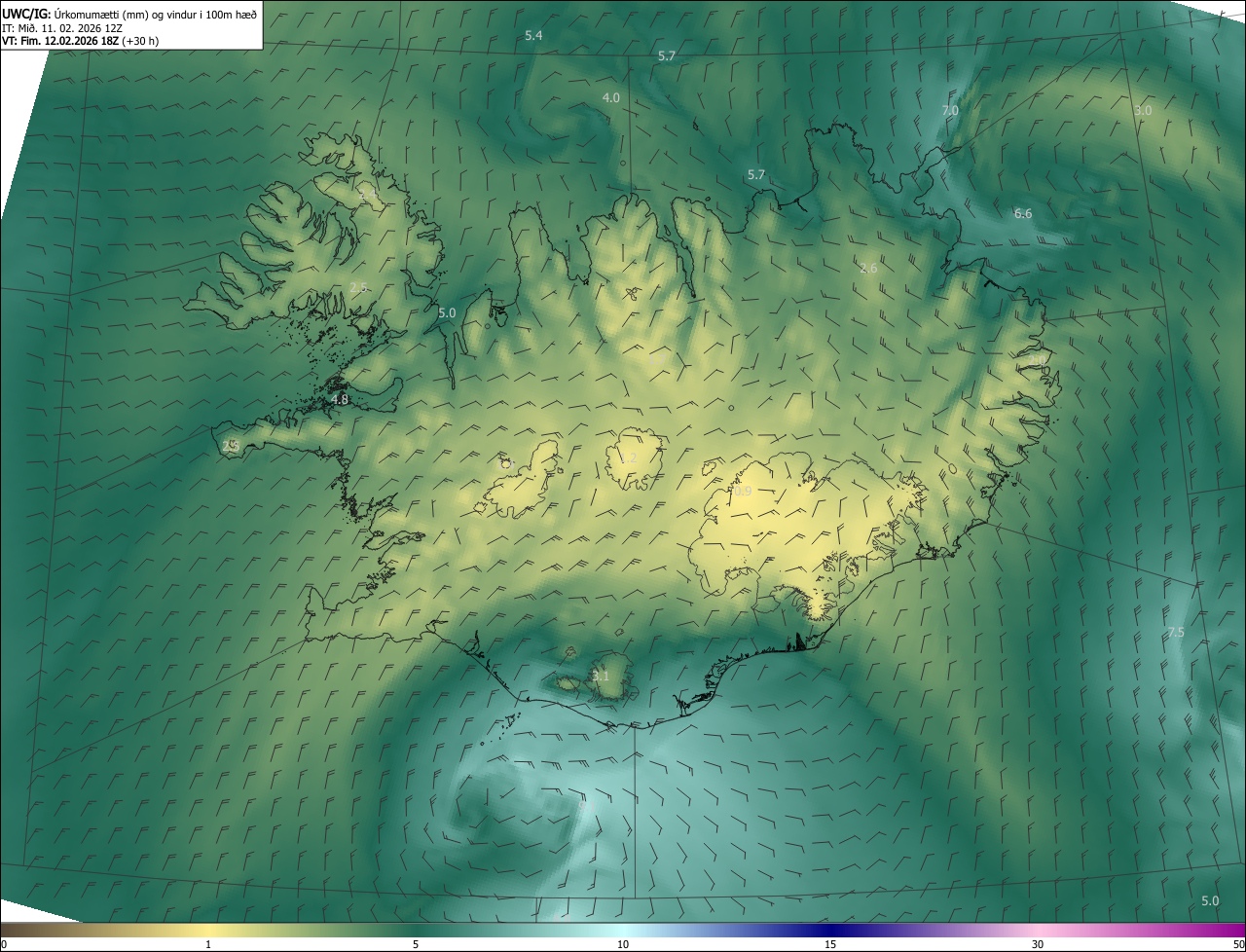Click the '7.5' value label over the southeastern sea
This screenshot has width=1246, height=952.
[1176, 633]
